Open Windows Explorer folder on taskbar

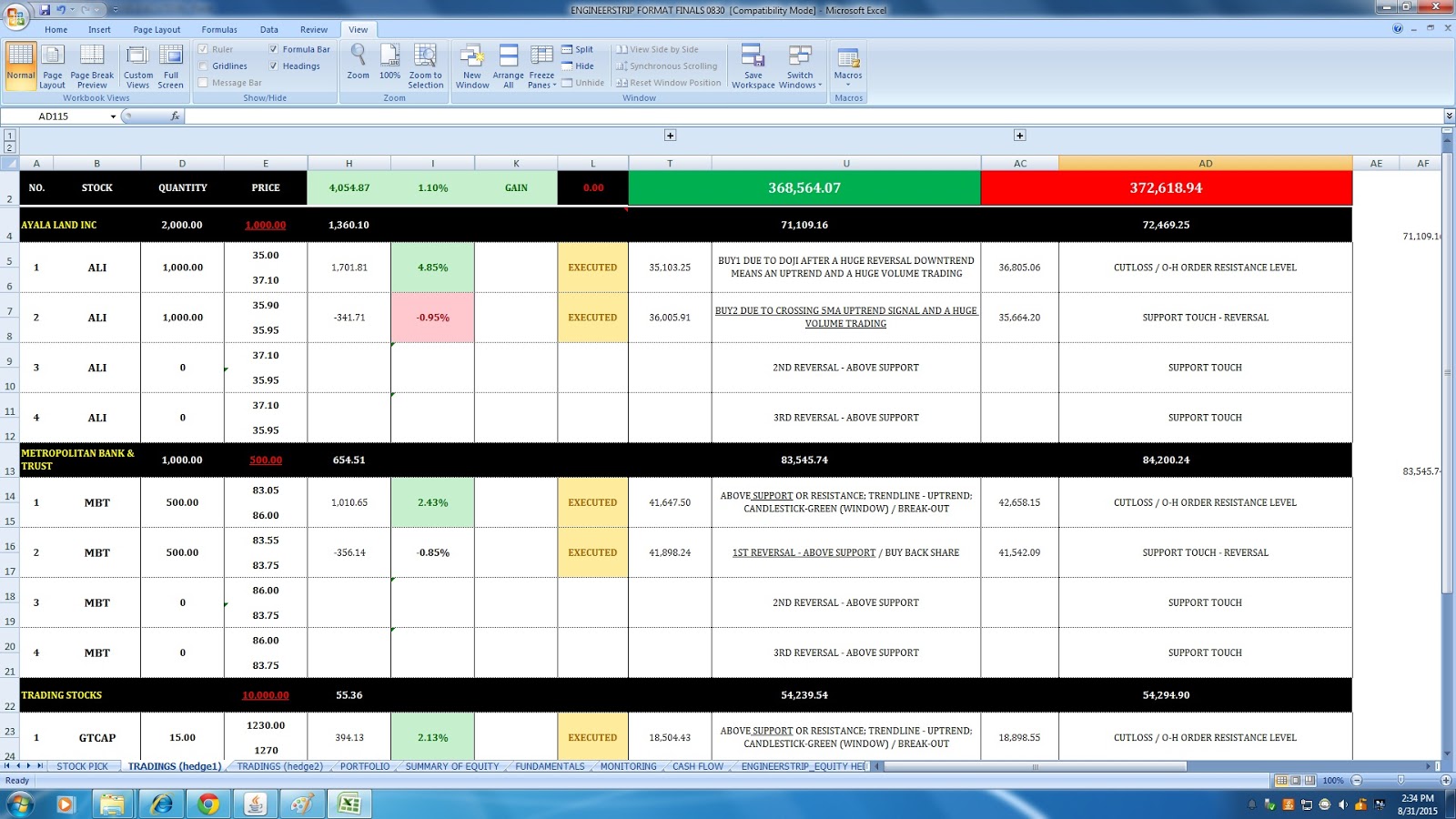click(x=113, y=804)
